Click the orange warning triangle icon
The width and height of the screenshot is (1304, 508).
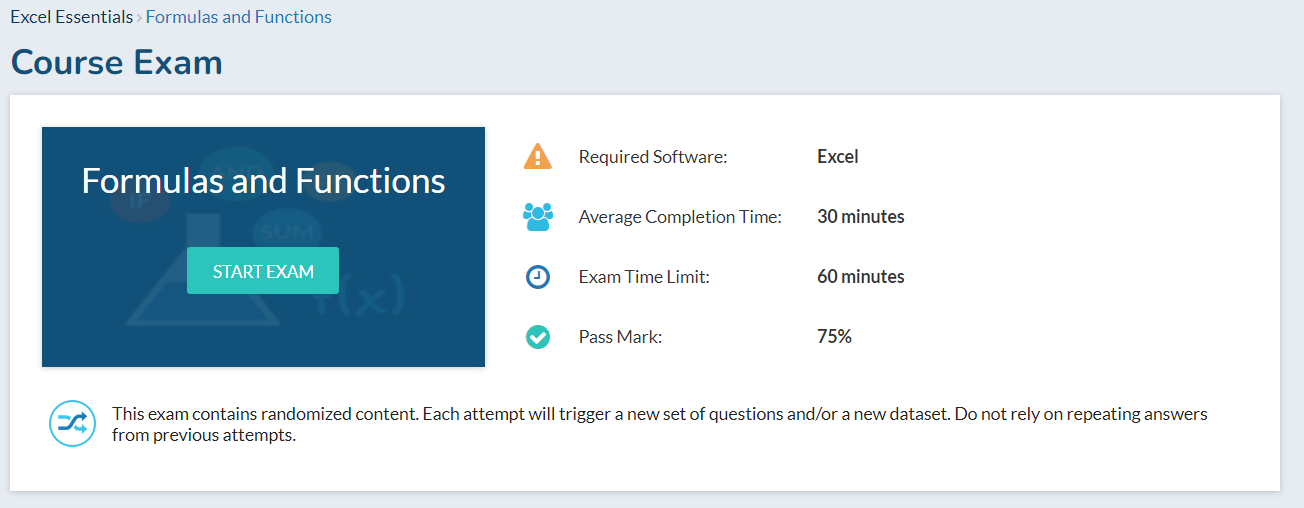(537, 157)
